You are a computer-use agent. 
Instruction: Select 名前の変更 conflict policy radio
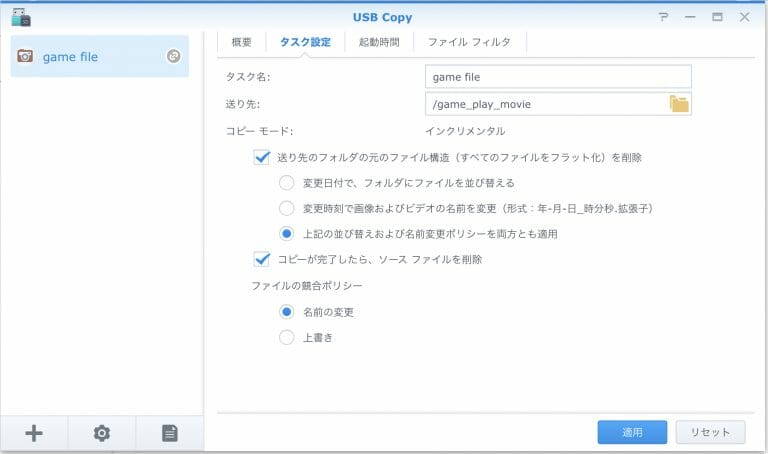tap(287, 312)
